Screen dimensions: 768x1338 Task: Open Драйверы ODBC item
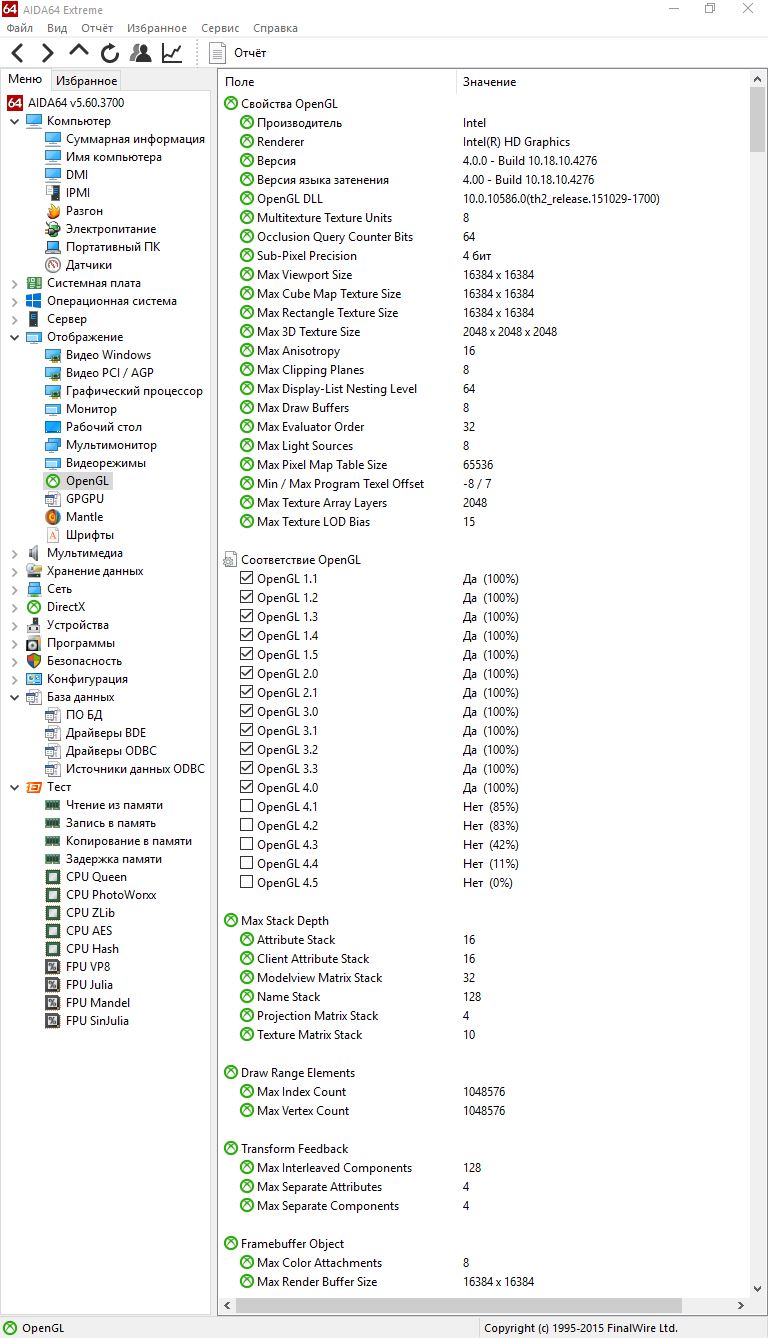[111, 751]
